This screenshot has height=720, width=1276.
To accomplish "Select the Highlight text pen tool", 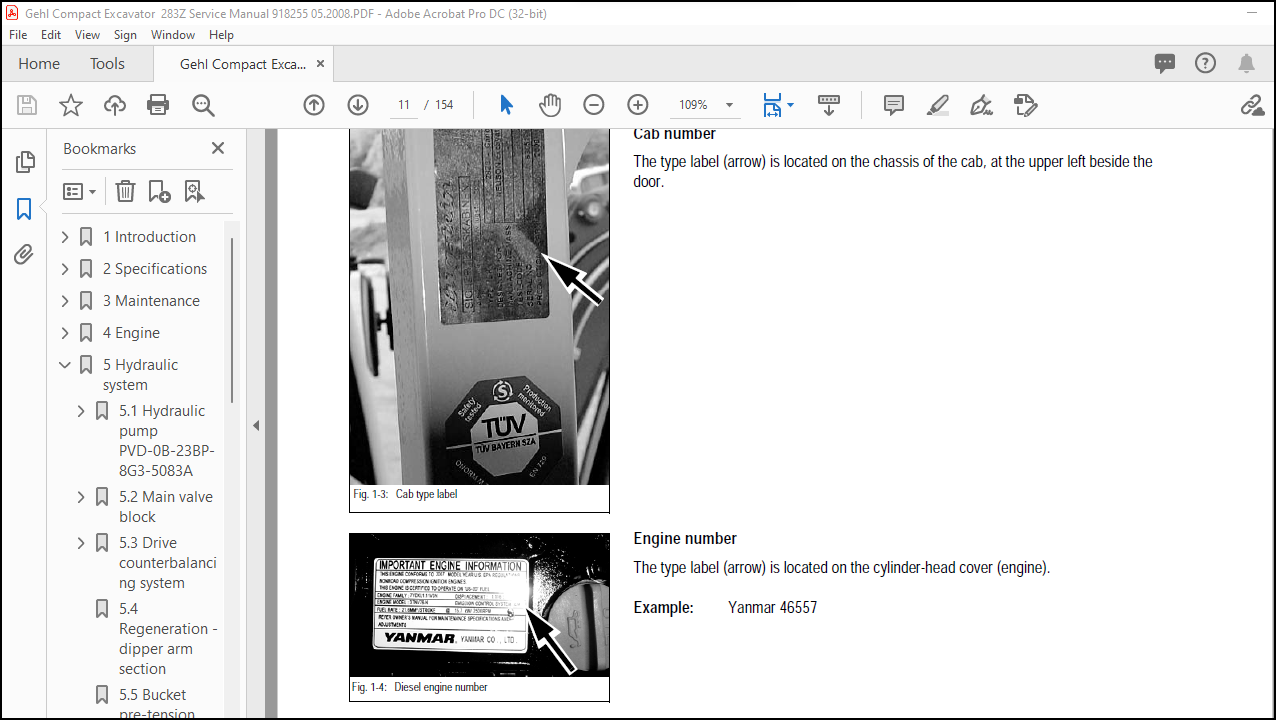I will (937, 105).
